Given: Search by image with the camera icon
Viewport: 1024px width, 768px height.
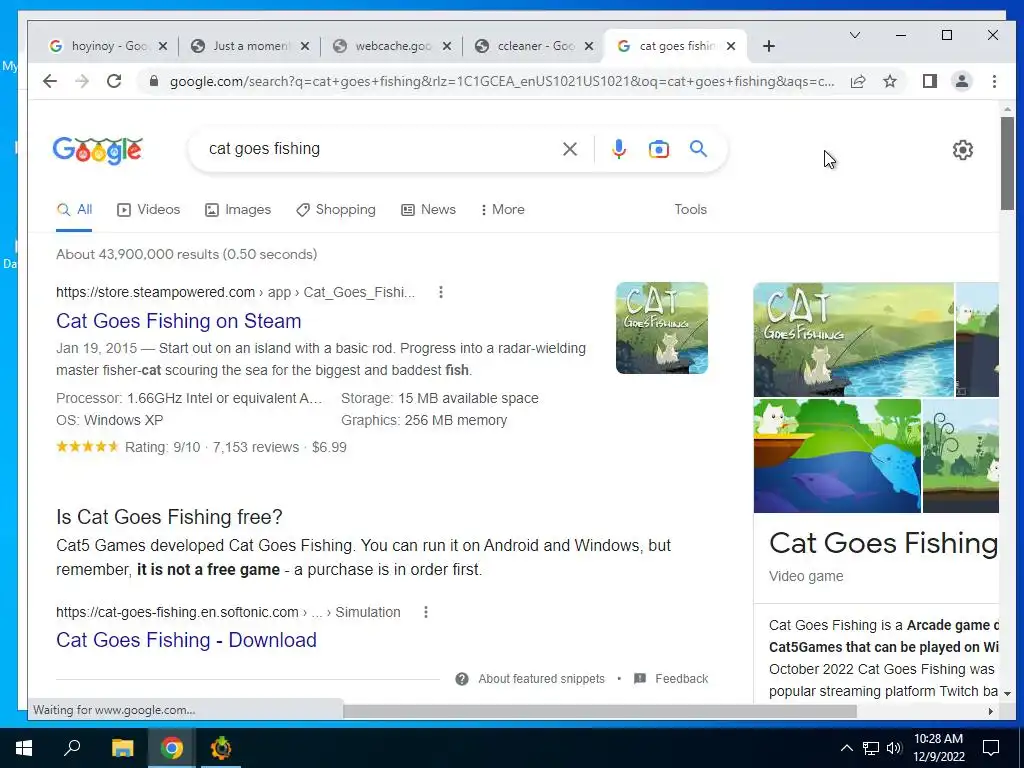Looking at the screenshot, I should point(658,149).
